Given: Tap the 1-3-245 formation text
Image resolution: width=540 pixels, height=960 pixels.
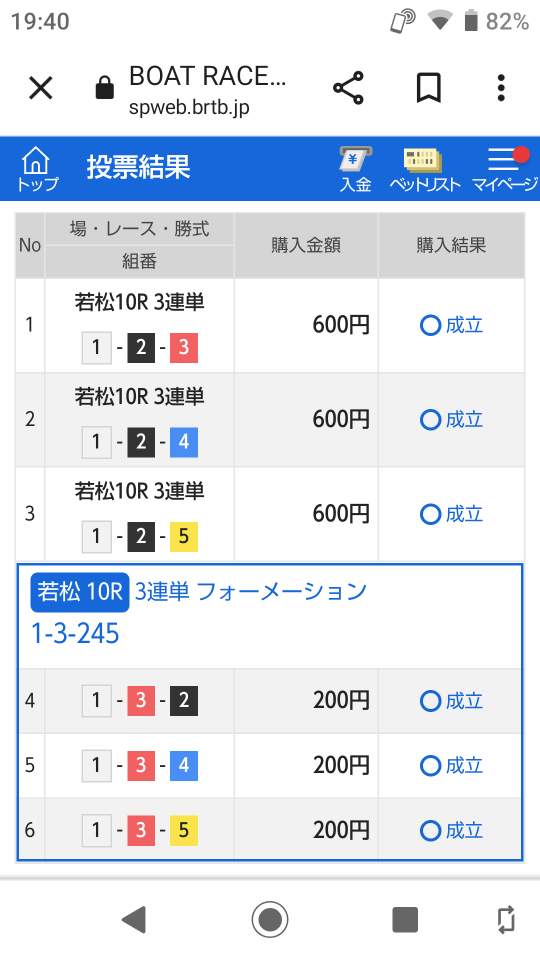Looking at the screenshot, I should pyautogui.click(x=75, y=634).
